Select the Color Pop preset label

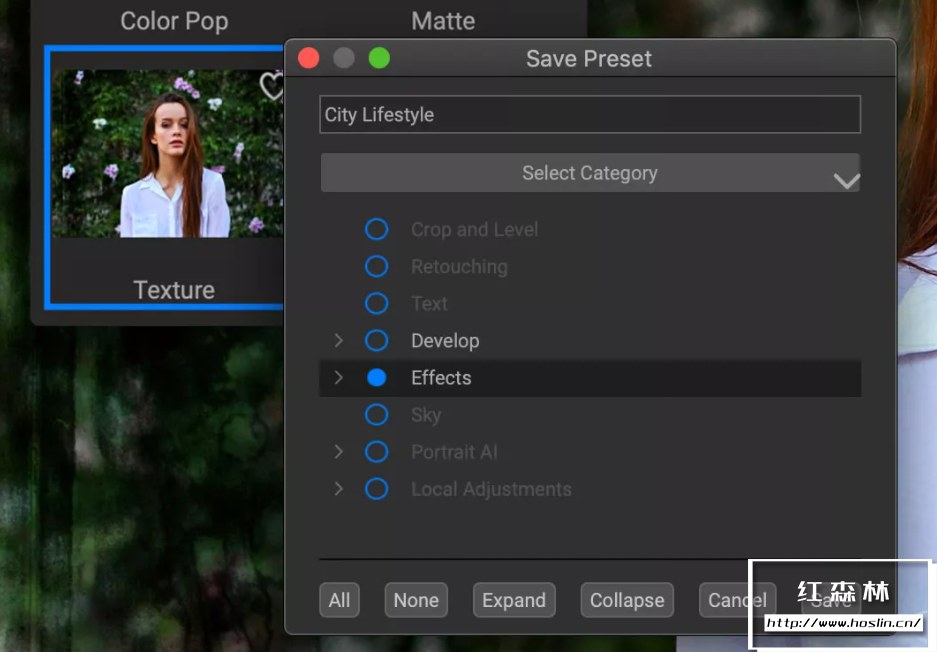(x=174, y=21)
